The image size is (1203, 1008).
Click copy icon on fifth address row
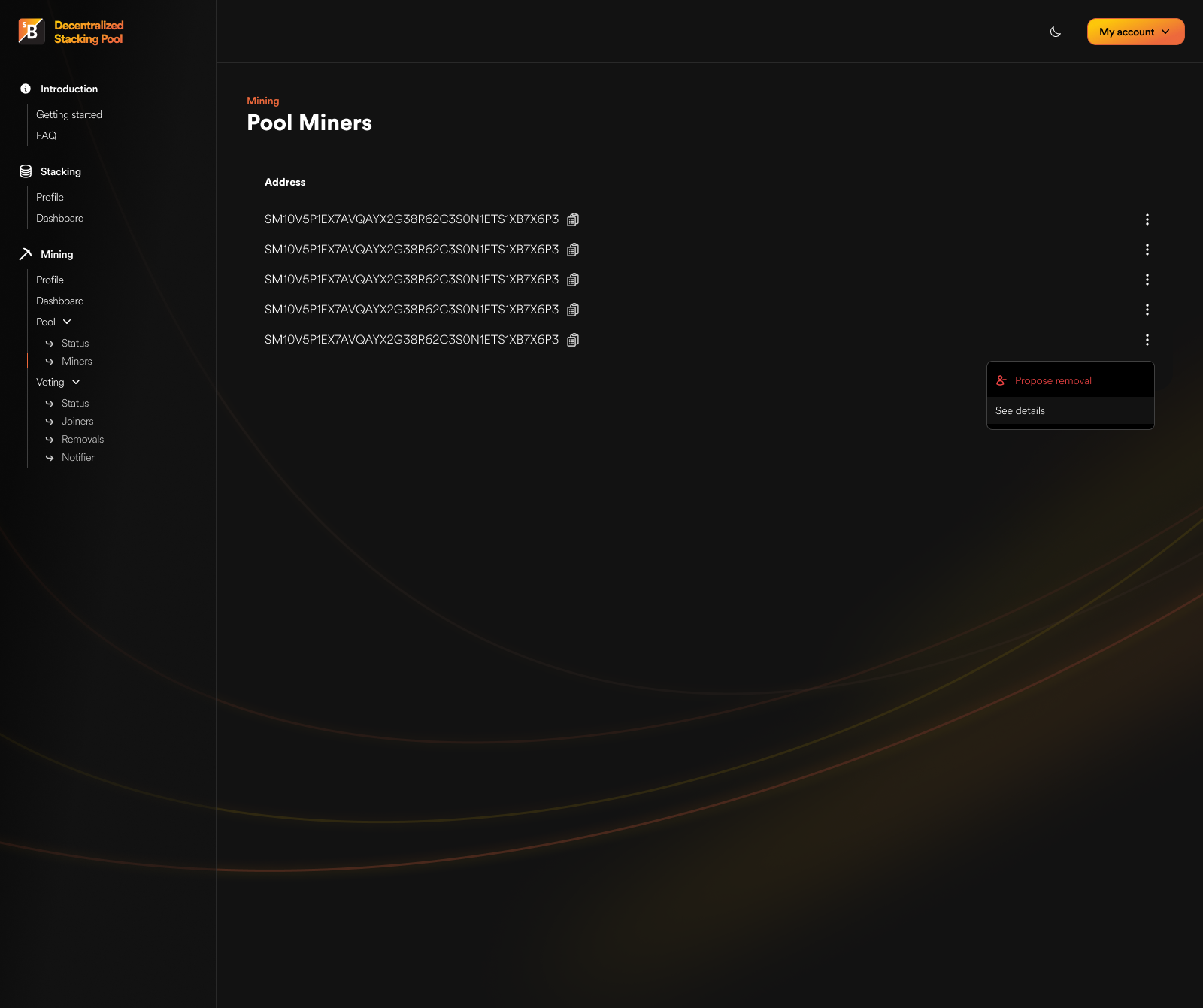573,340
